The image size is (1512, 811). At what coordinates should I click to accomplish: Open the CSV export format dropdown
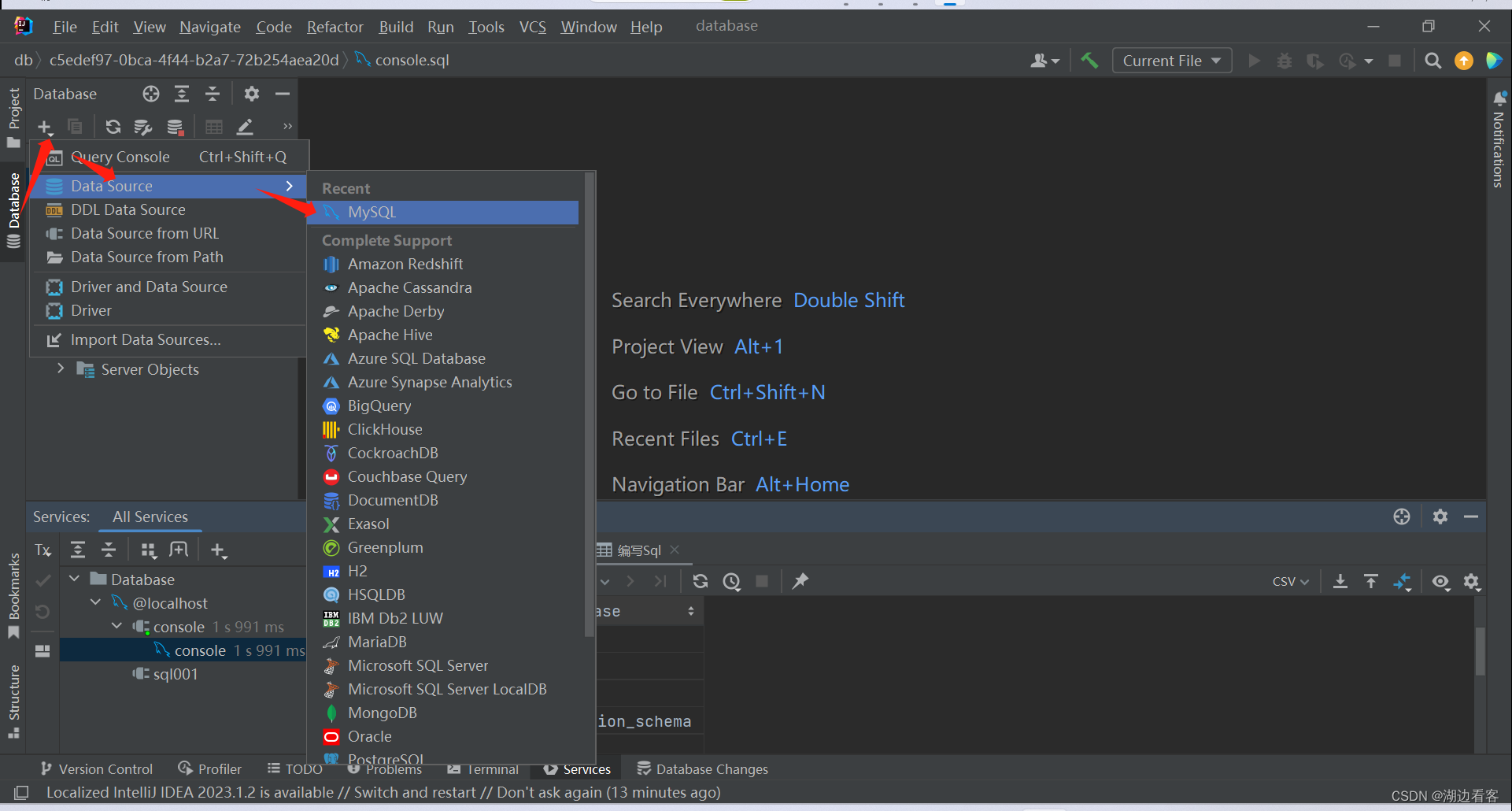(1291, 581)
